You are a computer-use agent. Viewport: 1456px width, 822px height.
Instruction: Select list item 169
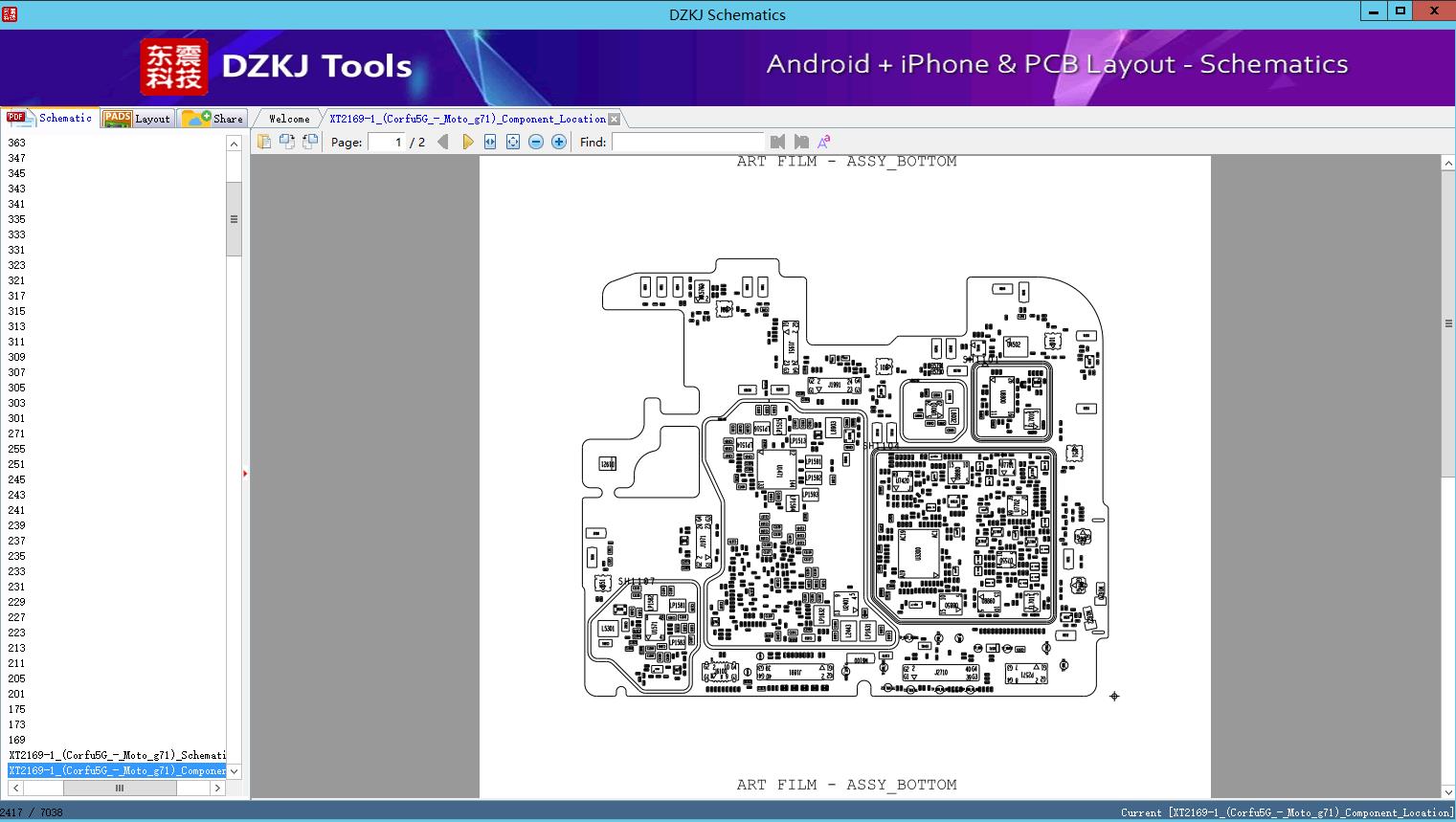click(x=17, y=740)
